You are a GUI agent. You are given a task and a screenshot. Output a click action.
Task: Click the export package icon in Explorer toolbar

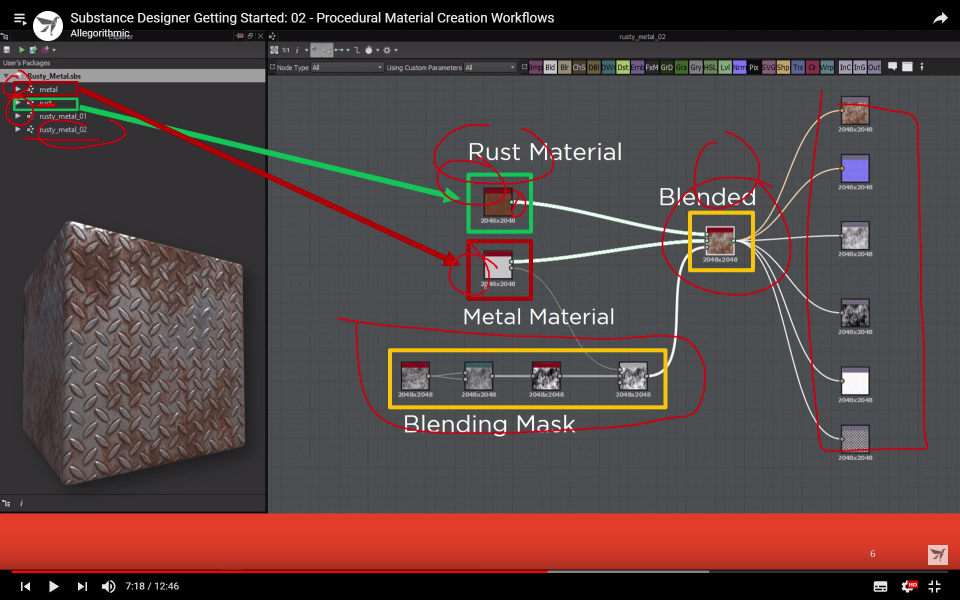[x=33, y=50]
